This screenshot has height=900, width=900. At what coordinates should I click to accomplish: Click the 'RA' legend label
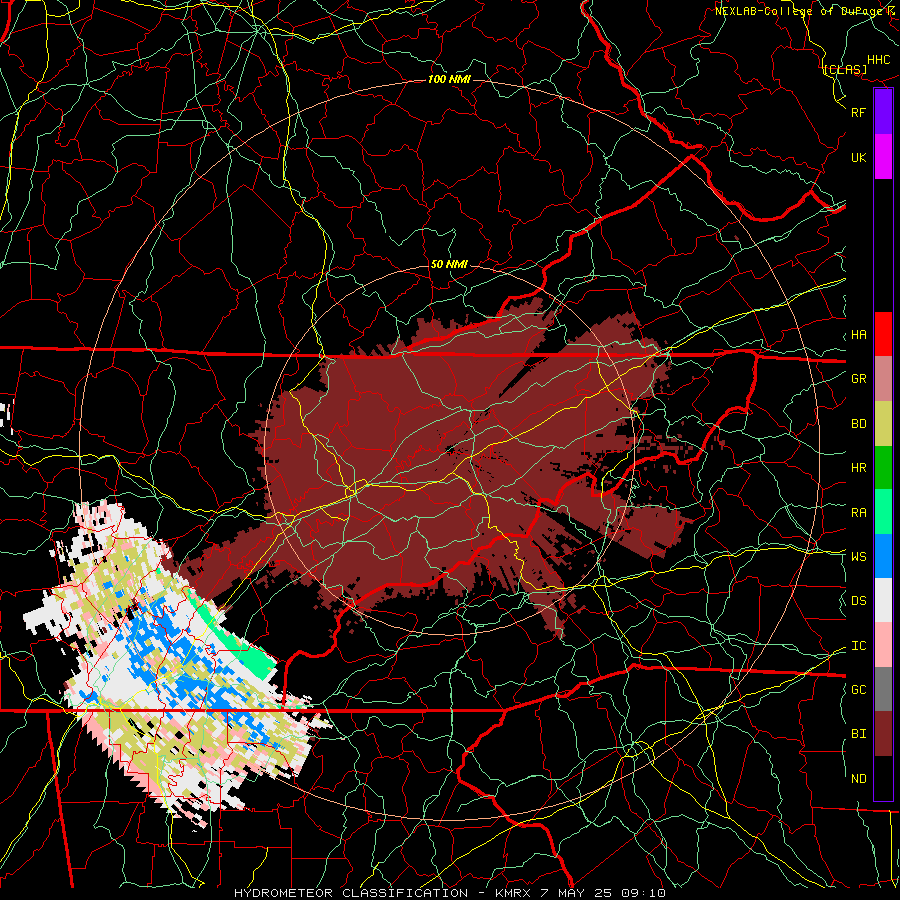coord(859,513)
